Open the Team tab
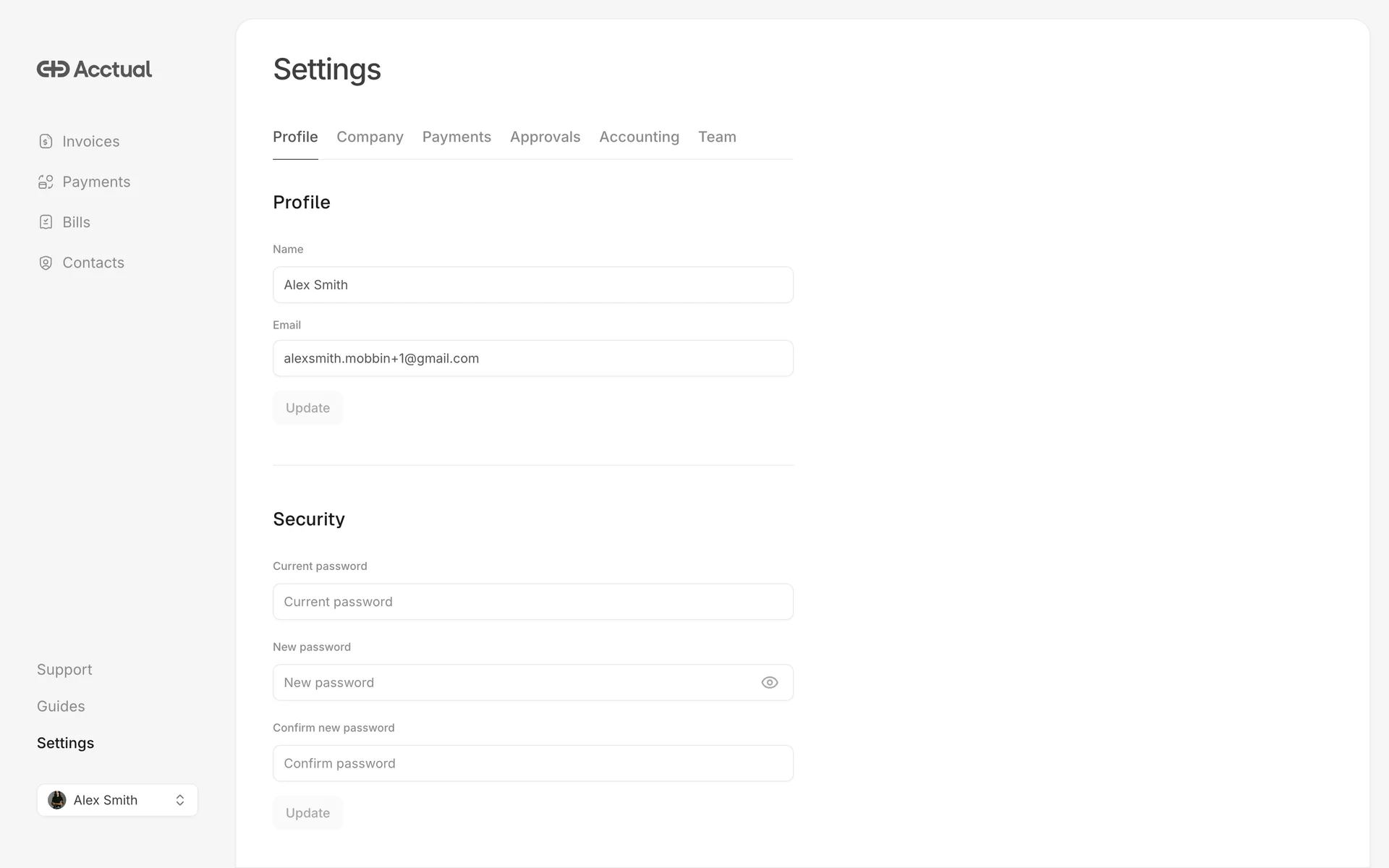Image resolution: width=1389 pixels, height=868 pixels. coord(716,137)
